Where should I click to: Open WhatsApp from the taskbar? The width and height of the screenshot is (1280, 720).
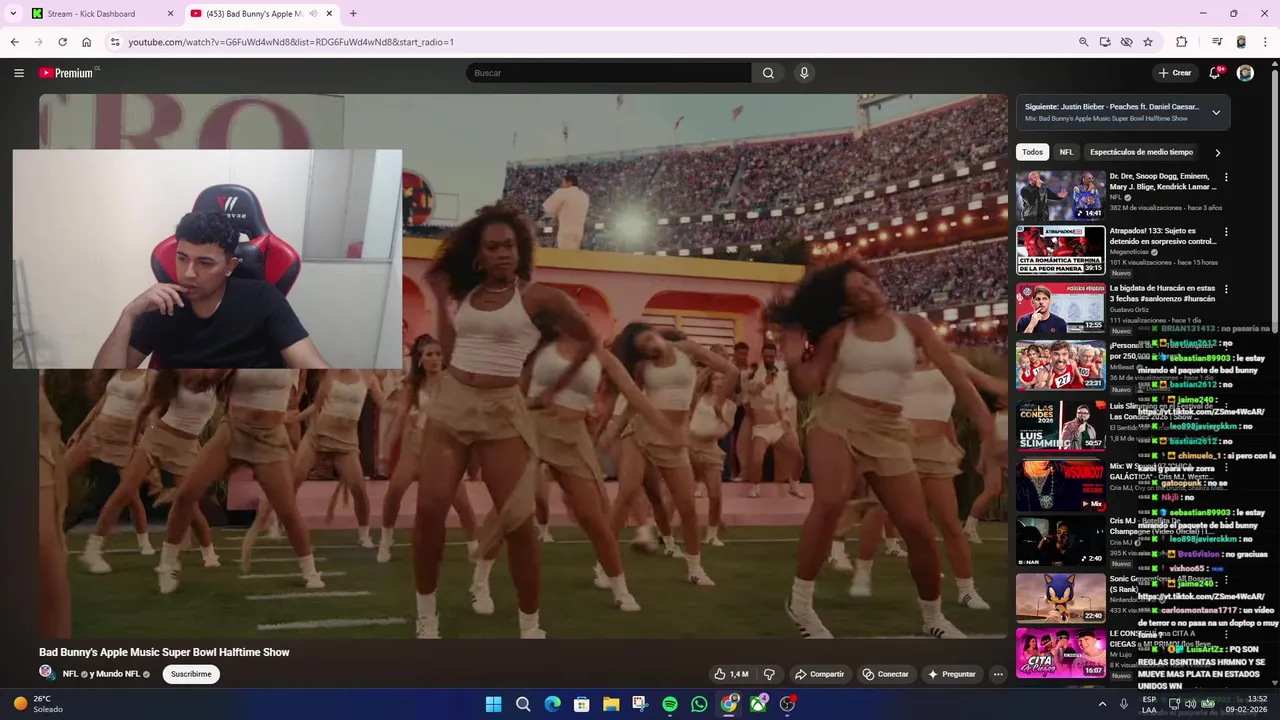tap(699, 704)
